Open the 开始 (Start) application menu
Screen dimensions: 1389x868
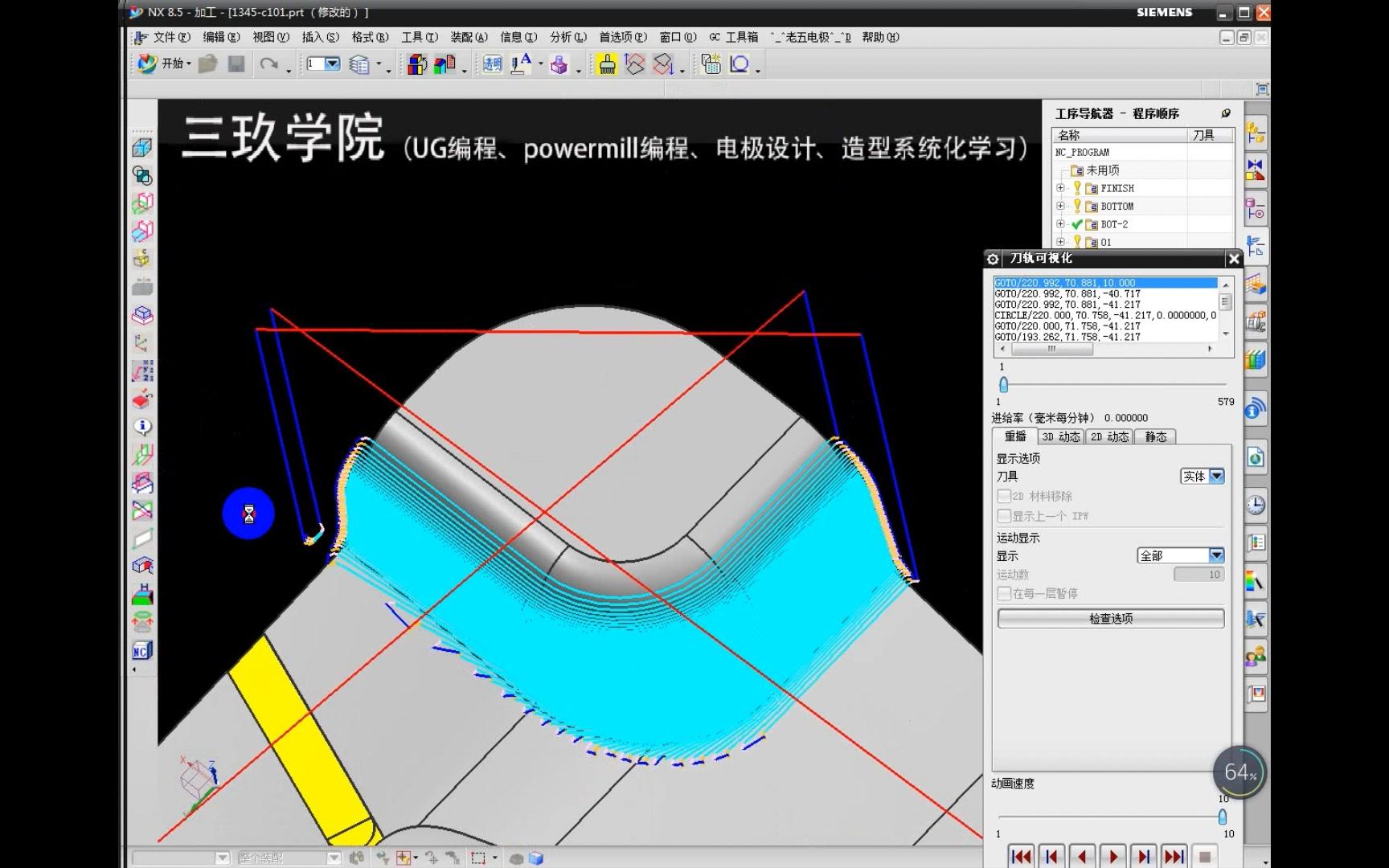click(x=163, y=63)
